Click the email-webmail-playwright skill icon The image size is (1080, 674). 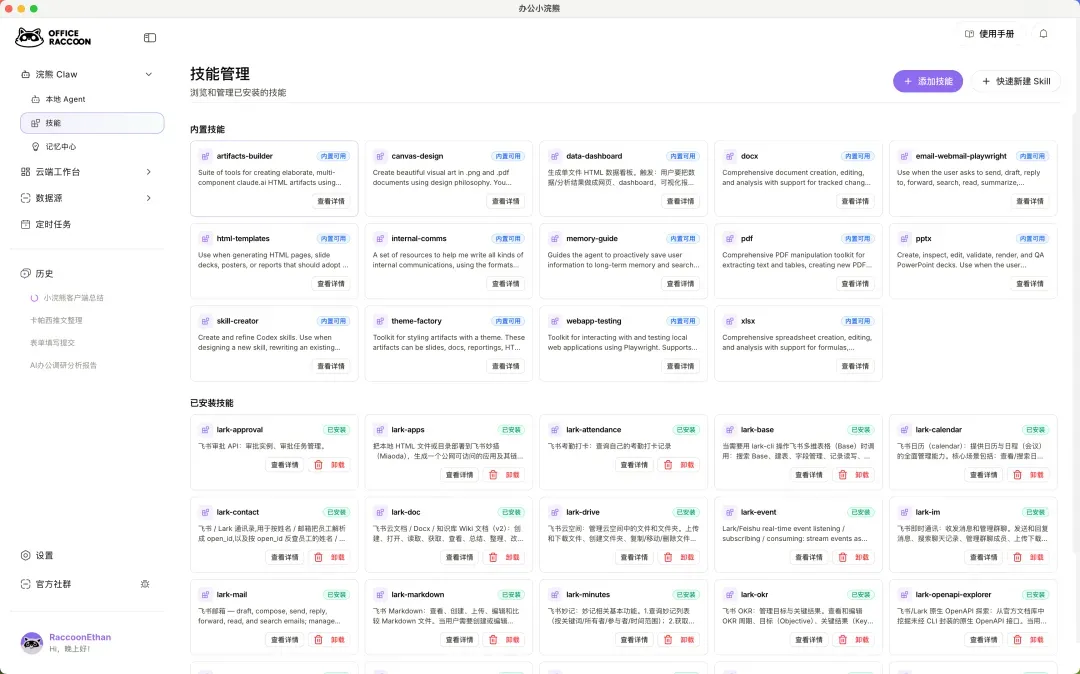904,156
